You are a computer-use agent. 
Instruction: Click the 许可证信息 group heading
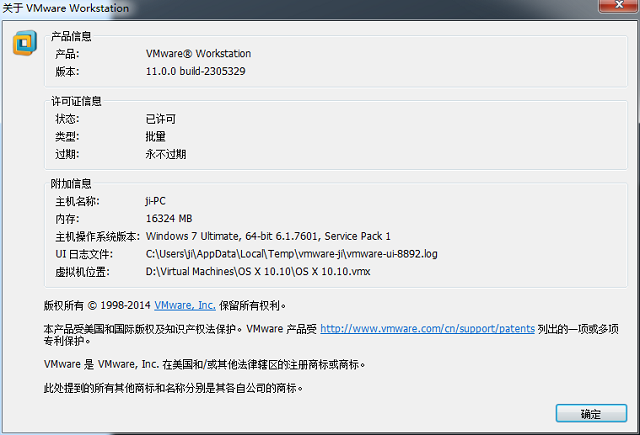point(76,101)
